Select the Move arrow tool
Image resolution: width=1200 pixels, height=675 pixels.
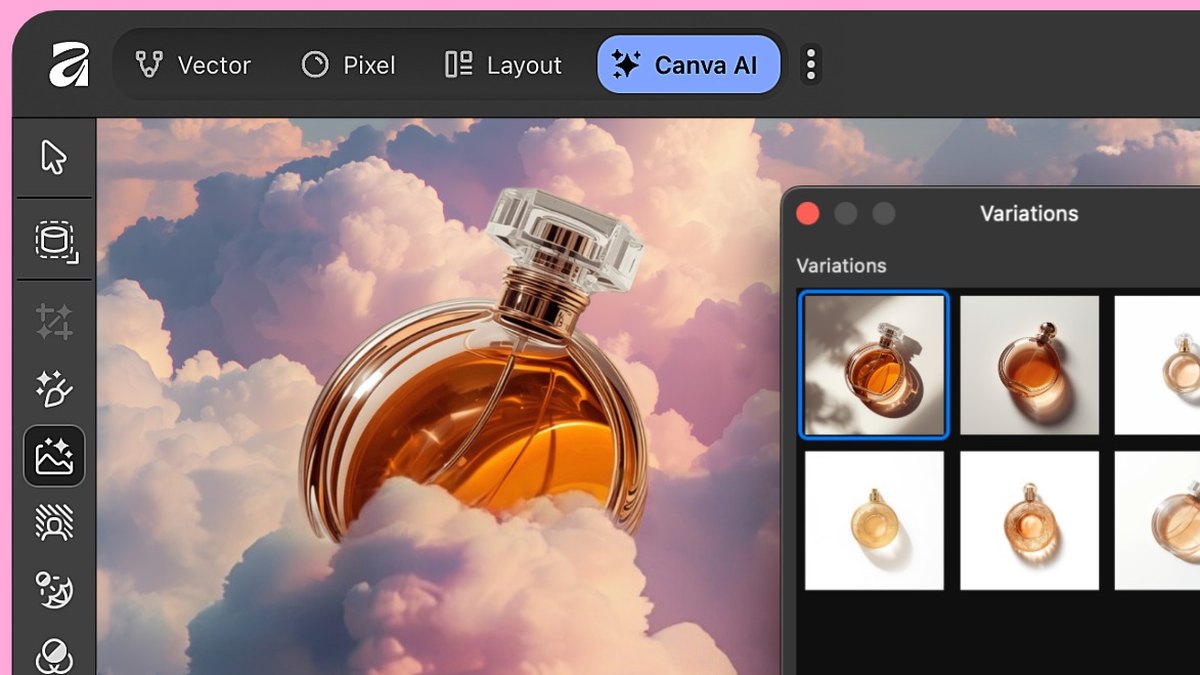coord(54,157)
